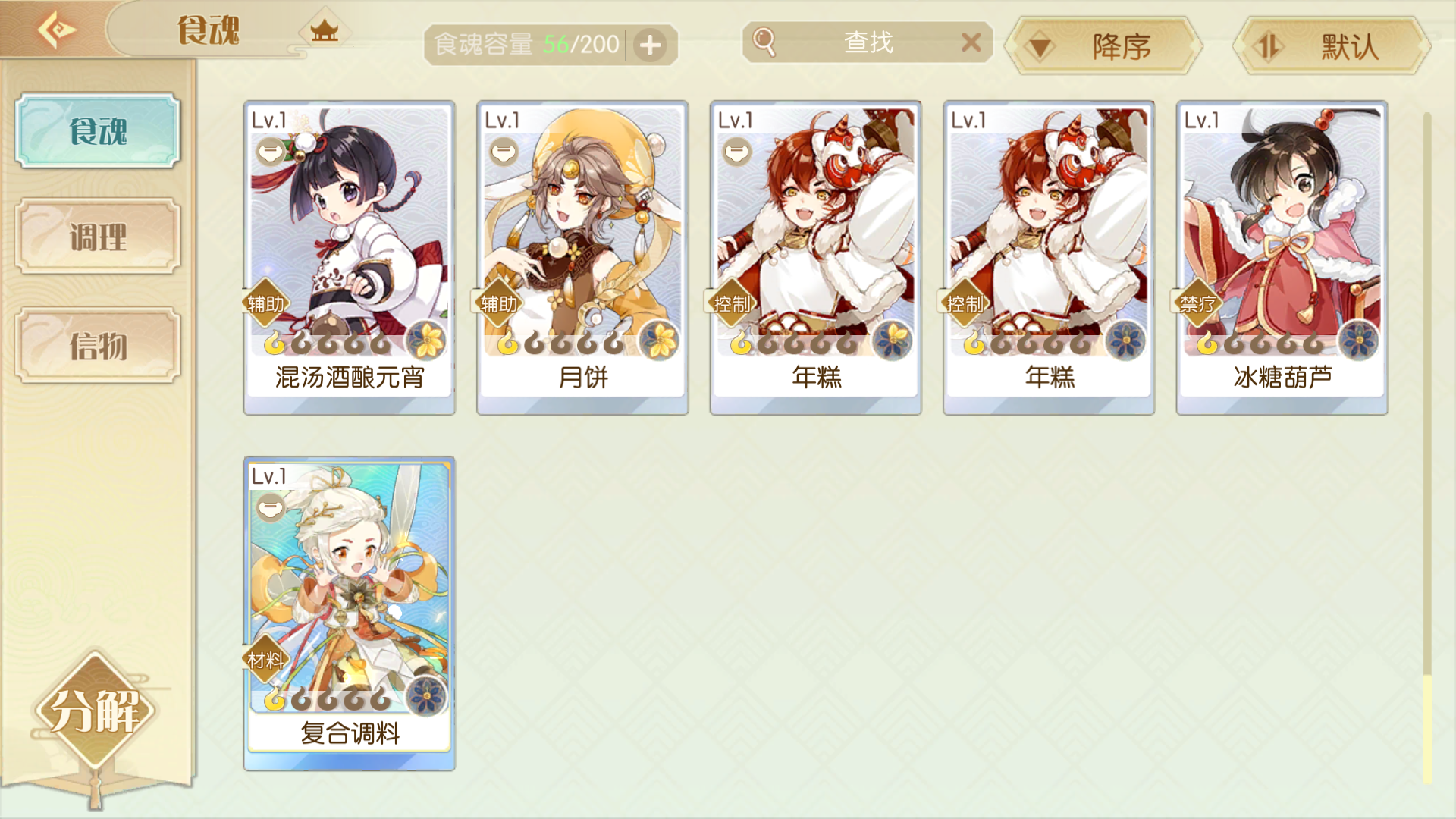
Task: Click the plus icon to expand capacity
Action: tap(650, 45)
